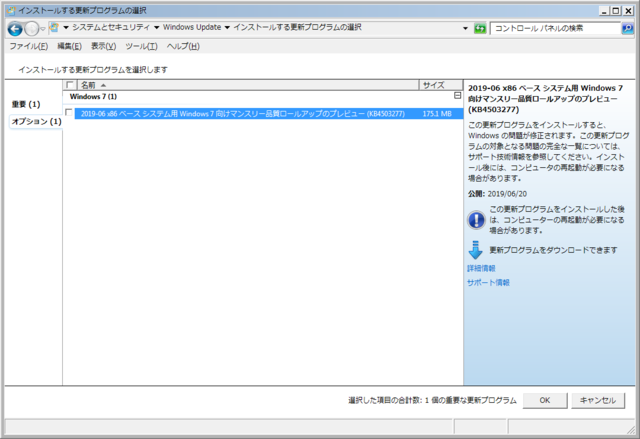Select the KB4503277 update row

269,114
